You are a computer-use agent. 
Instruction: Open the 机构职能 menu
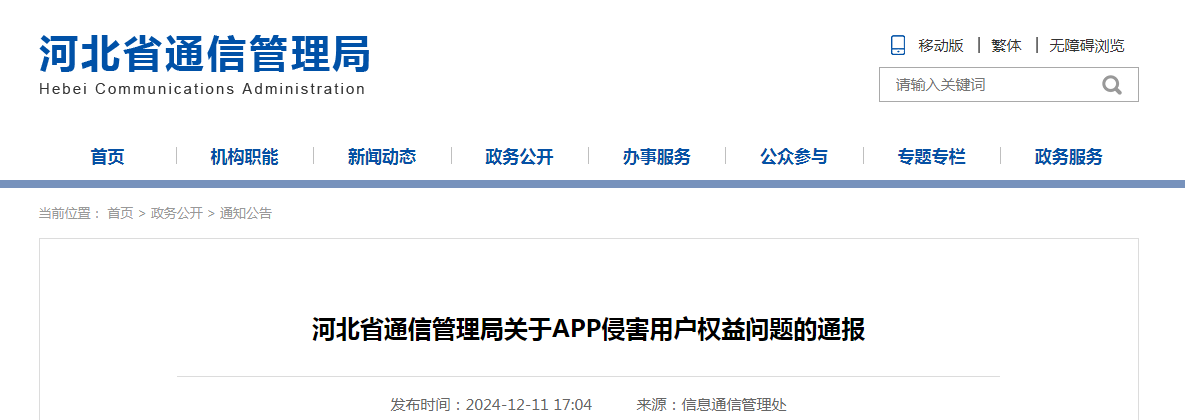pos(244,157)
